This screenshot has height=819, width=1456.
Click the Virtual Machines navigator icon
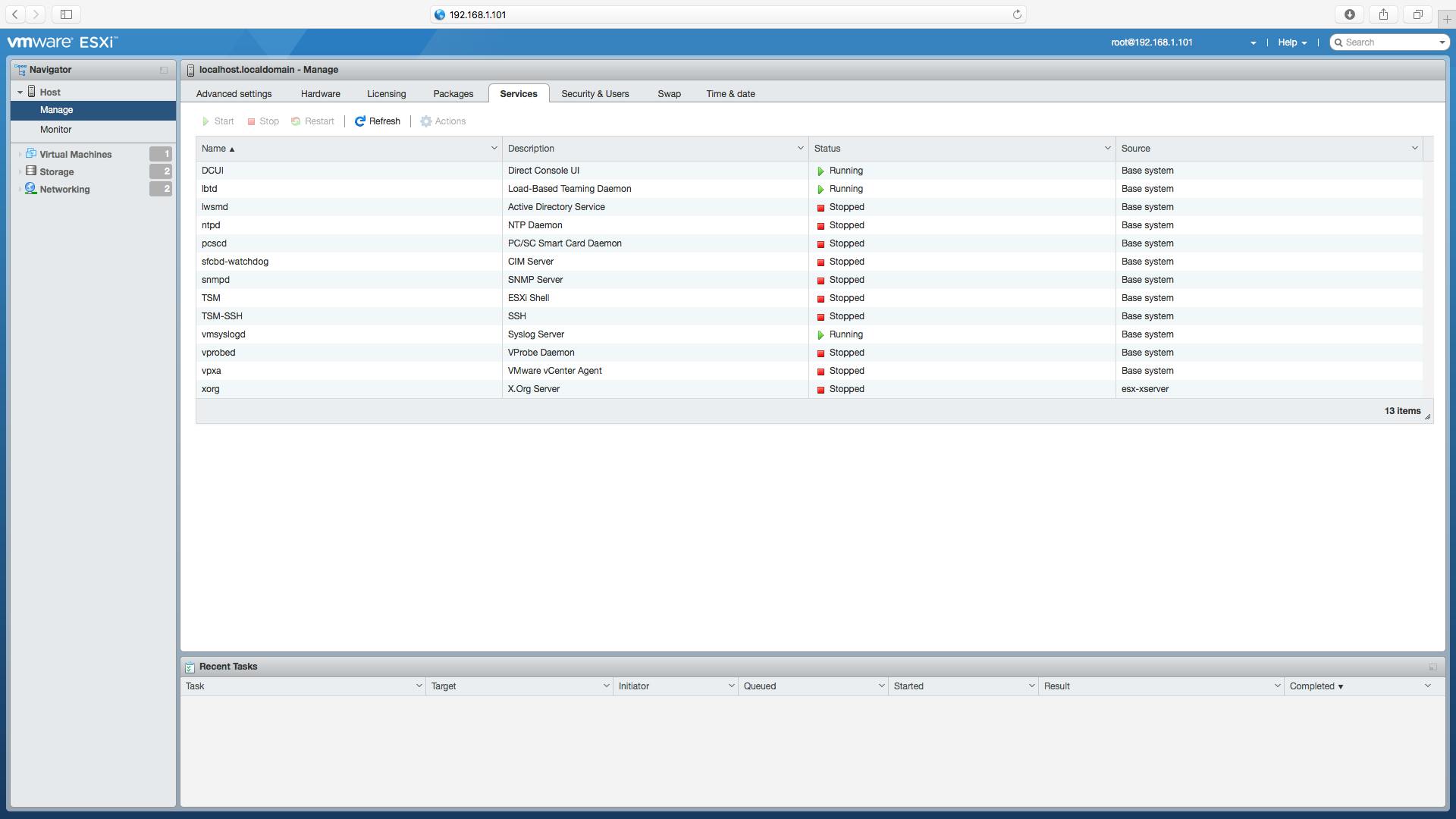tap(31, 154)
